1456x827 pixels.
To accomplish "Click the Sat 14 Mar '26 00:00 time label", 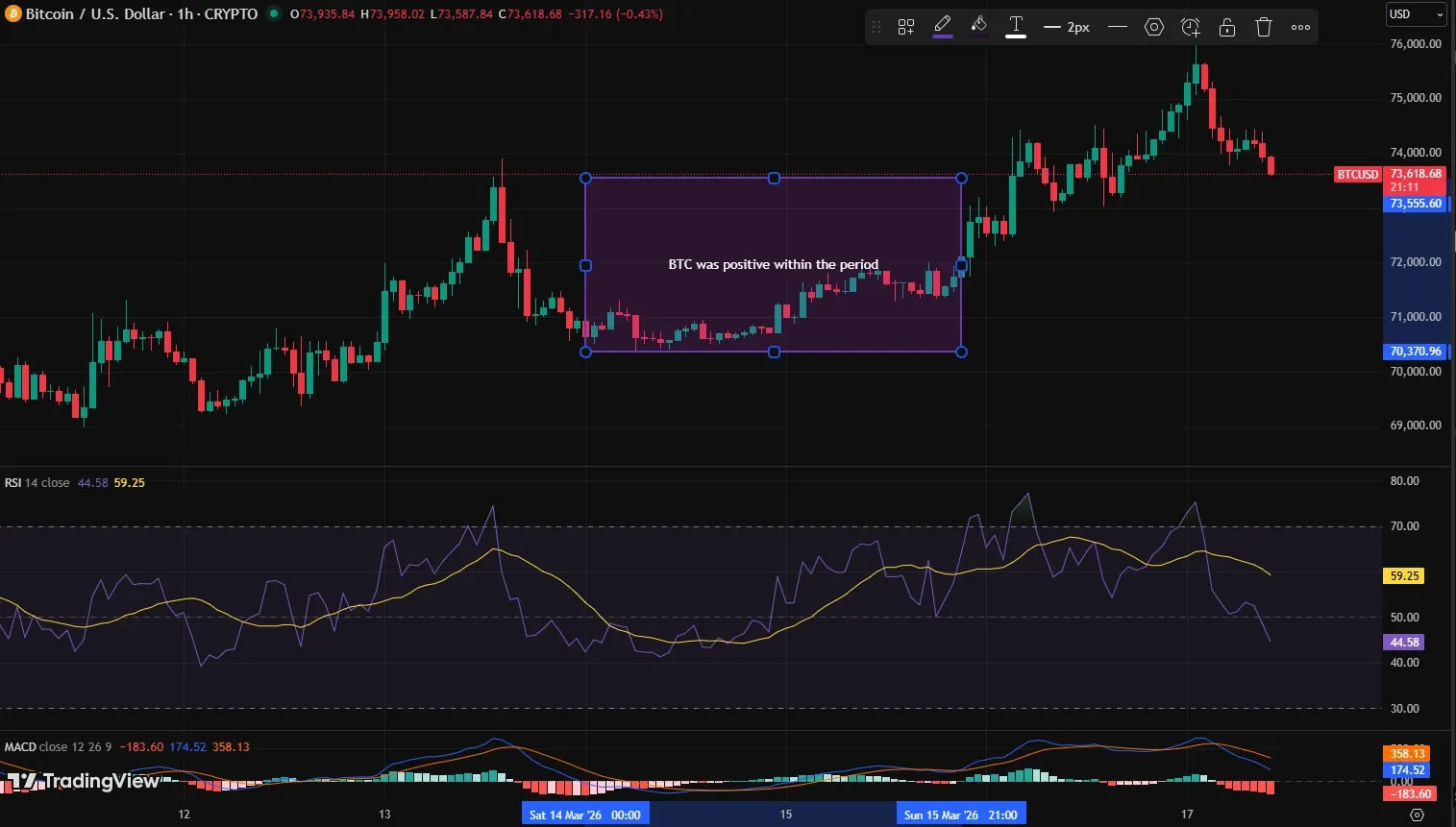I will click(585, 815).
